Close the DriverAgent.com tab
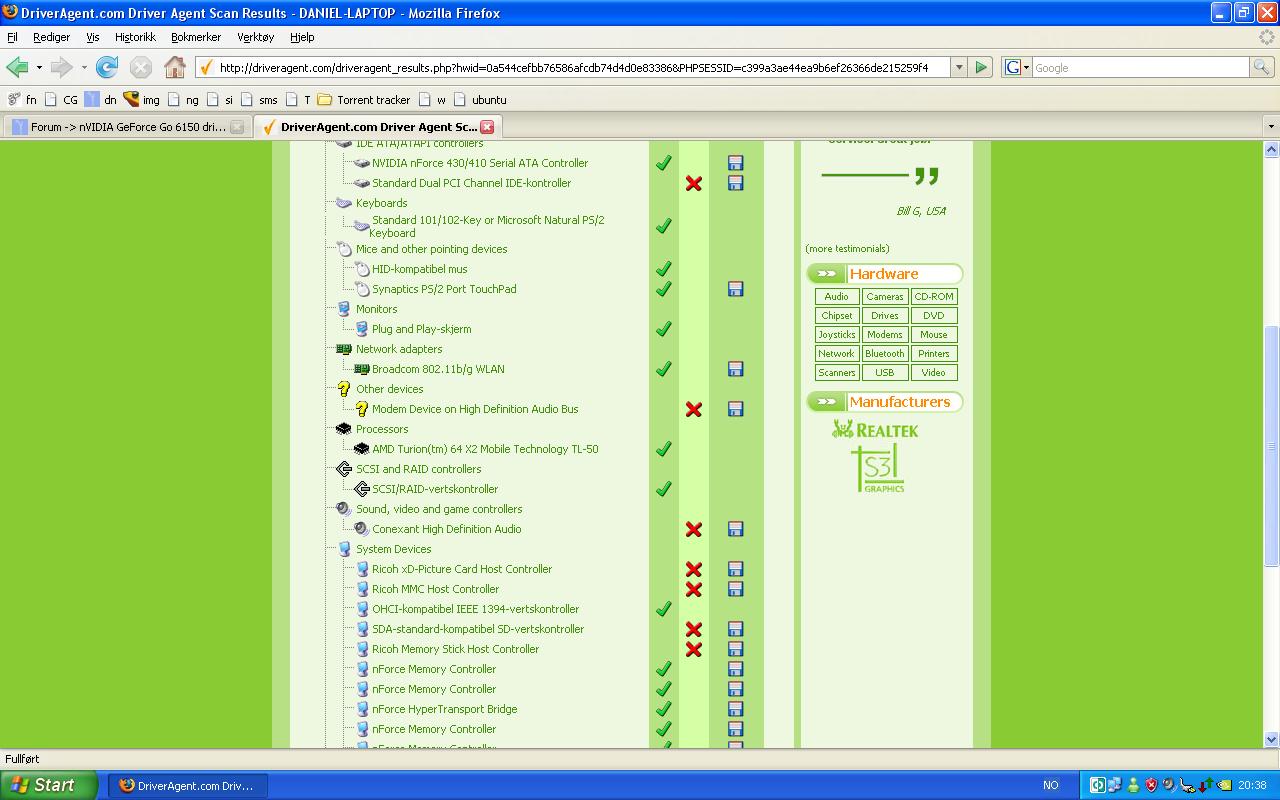 [487, 127]
